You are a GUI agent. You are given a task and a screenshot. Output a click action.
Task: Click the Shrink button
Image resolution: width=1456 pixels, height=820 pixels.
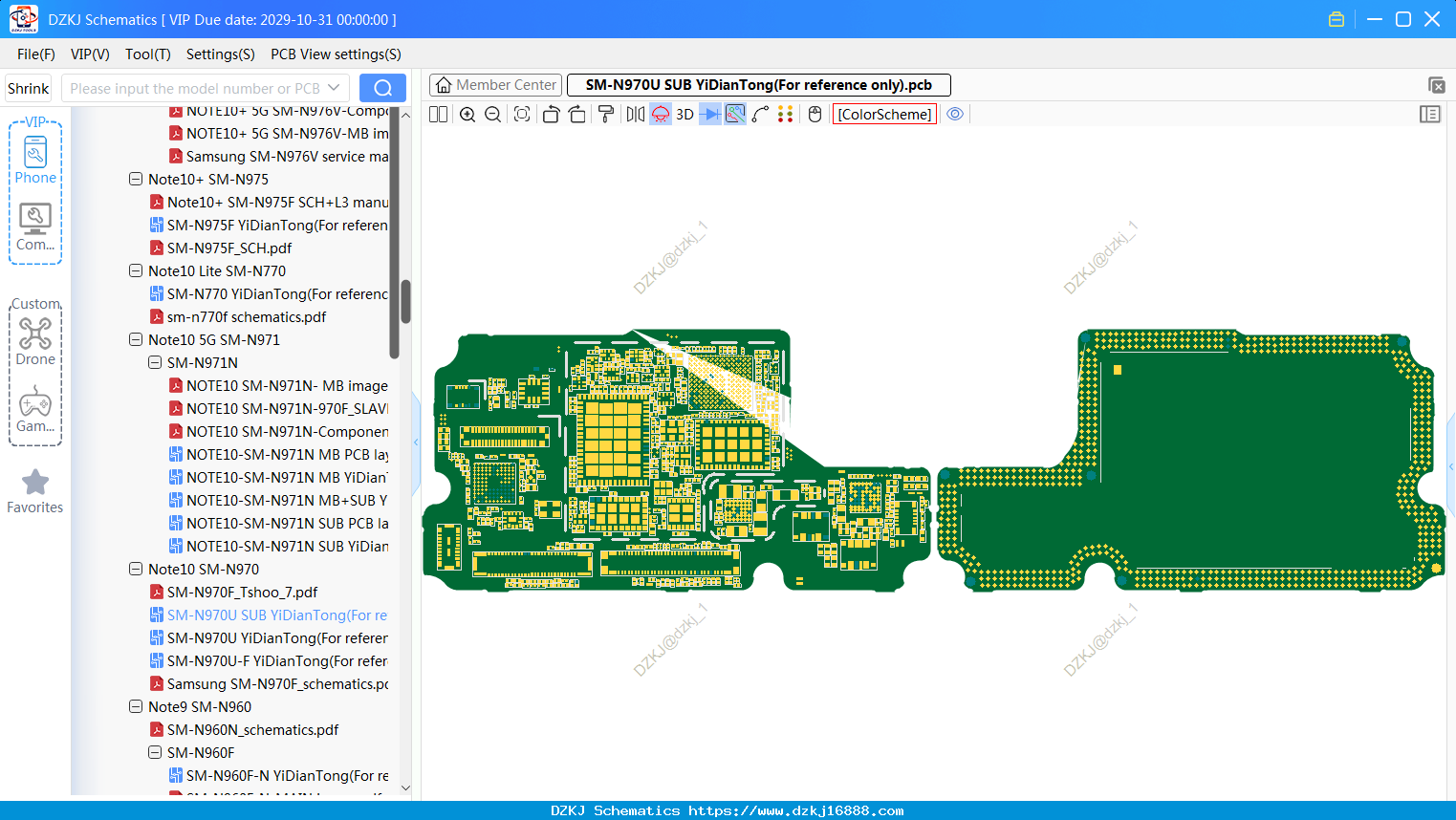[29, 88]
